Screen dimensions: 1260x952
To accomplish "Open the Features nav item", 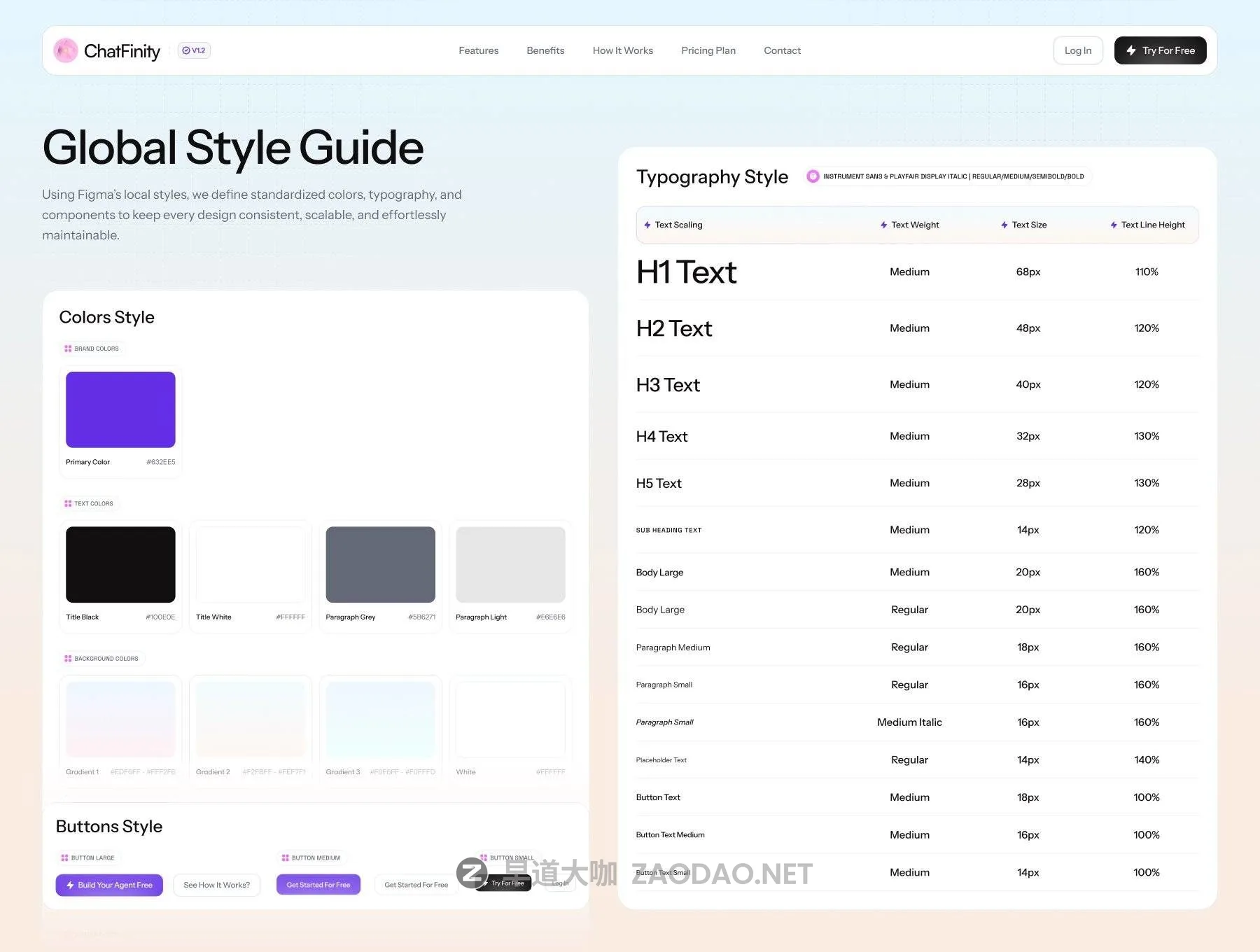I will (x=478, y=50).
